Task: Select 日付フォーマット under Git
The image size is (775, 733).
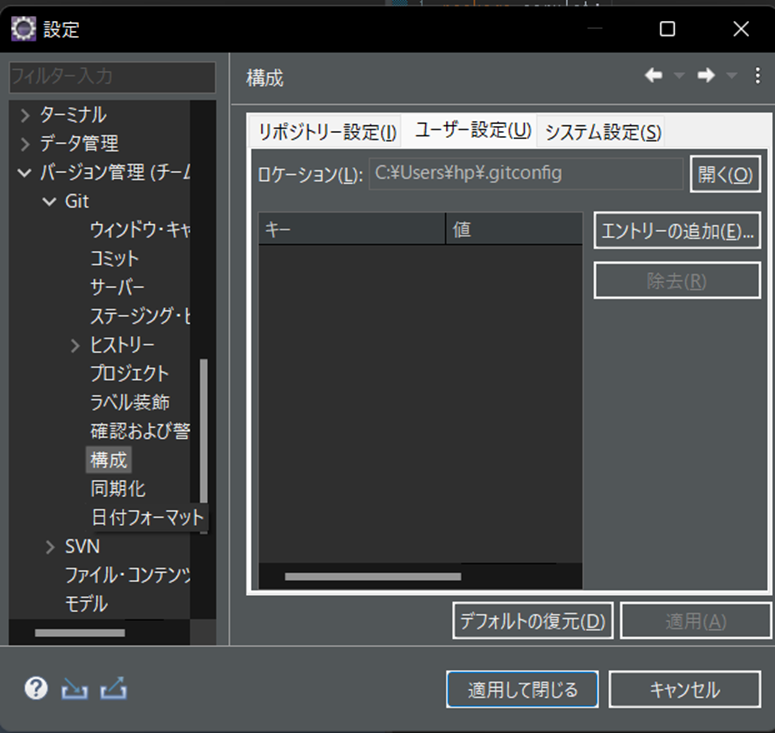Action: [x=147, y=517]
